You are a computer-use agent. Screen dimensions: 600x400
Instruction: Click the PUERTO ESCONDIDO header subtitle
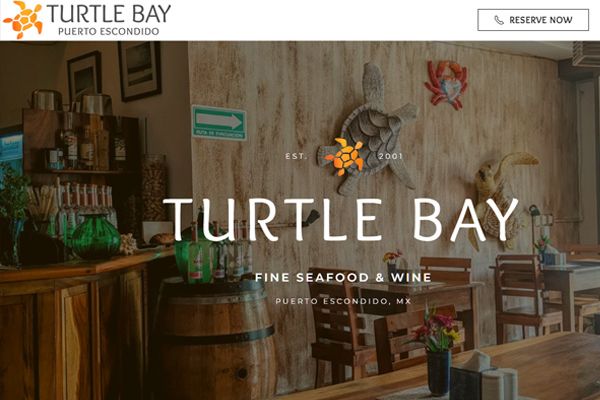point(109,31)
